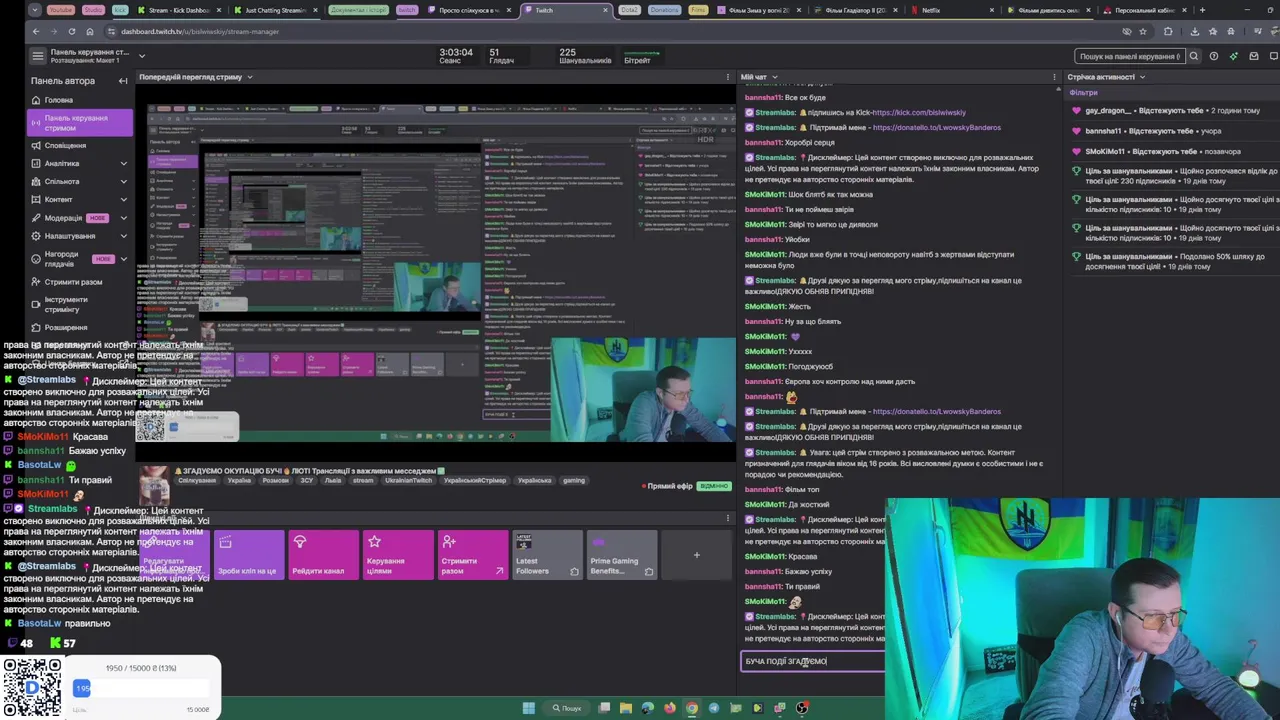Click the Сеанс 3:03:04 session timer
The image size is (1280, 720).
click(x=455, y=56)
